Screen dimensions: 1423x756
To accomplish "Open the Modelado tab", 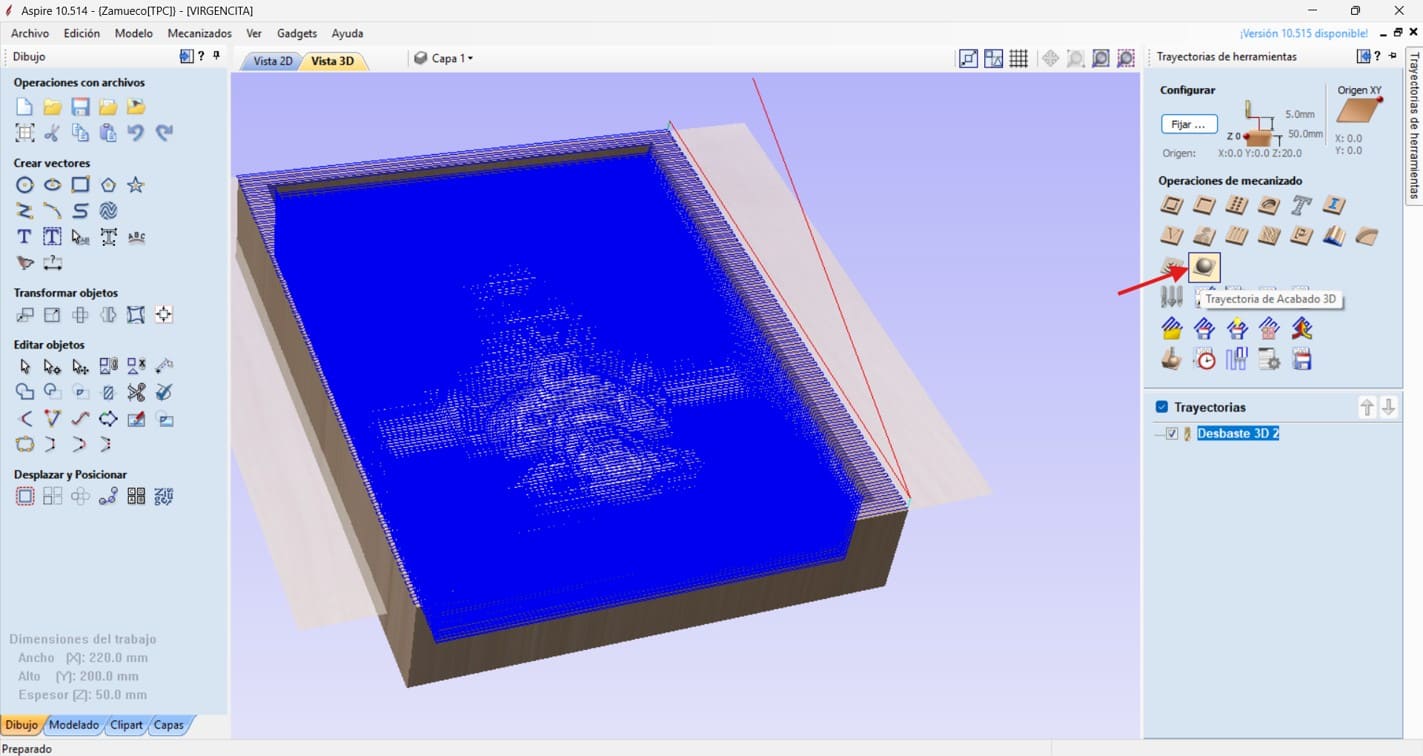I will (74, 725).
